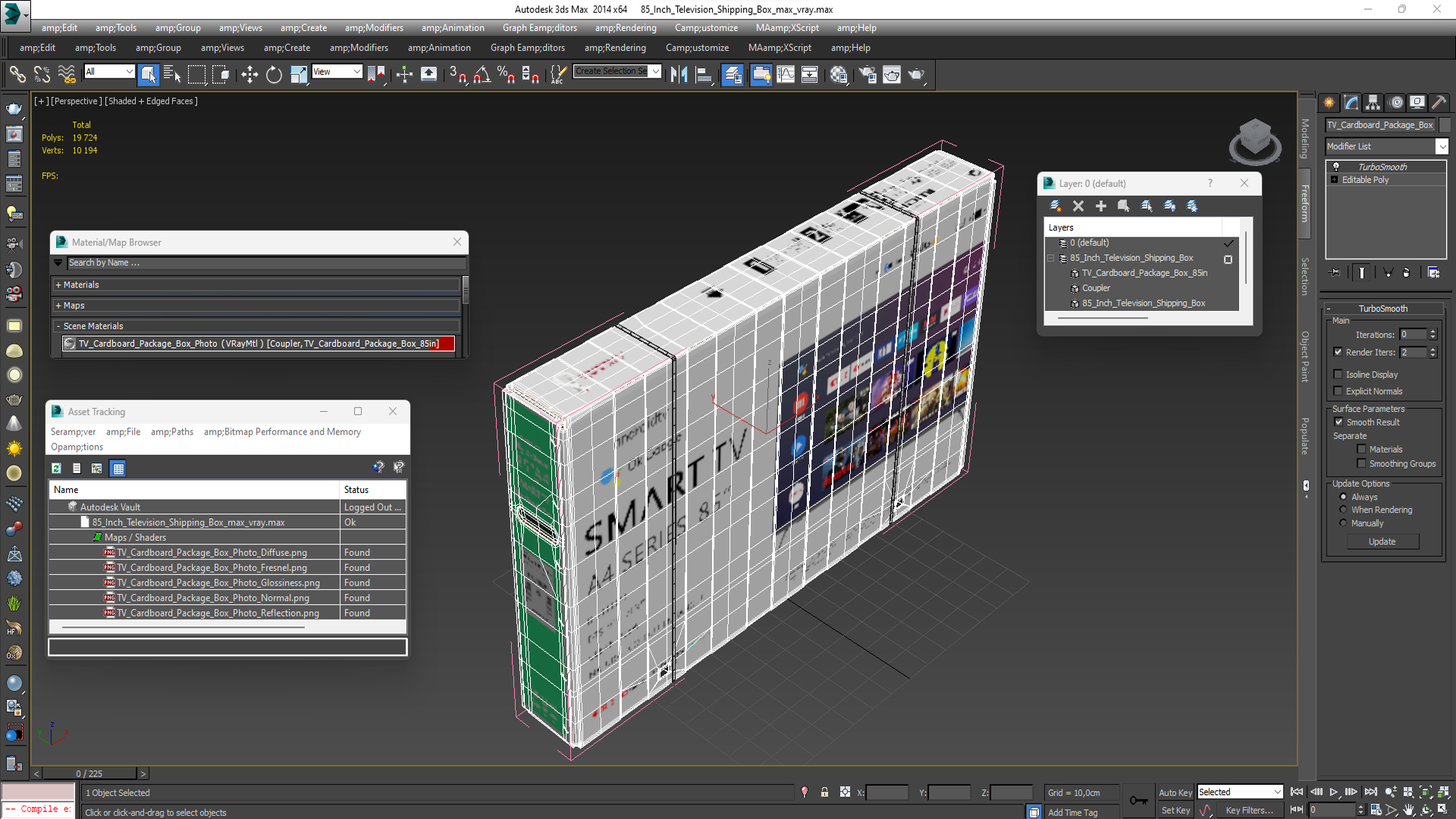Select the Rotate tool in main toolbar
Image resolution: width=1456 pixels, height=819 pixels.
pos(274,74)
